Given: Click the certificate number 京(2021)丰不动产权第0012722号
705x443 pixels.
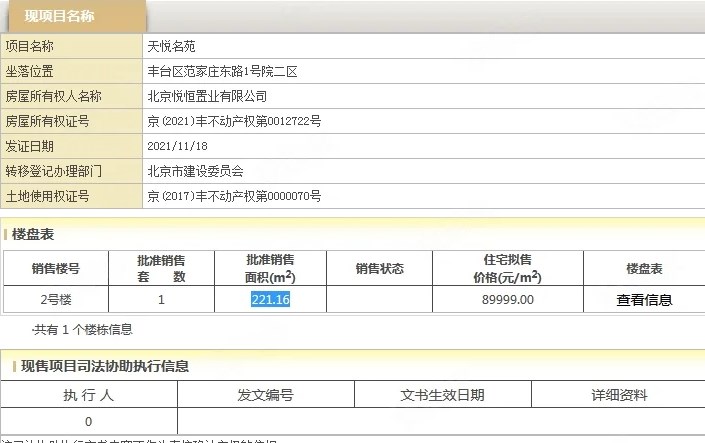Looking at the screenshot, I should [234, 121].
